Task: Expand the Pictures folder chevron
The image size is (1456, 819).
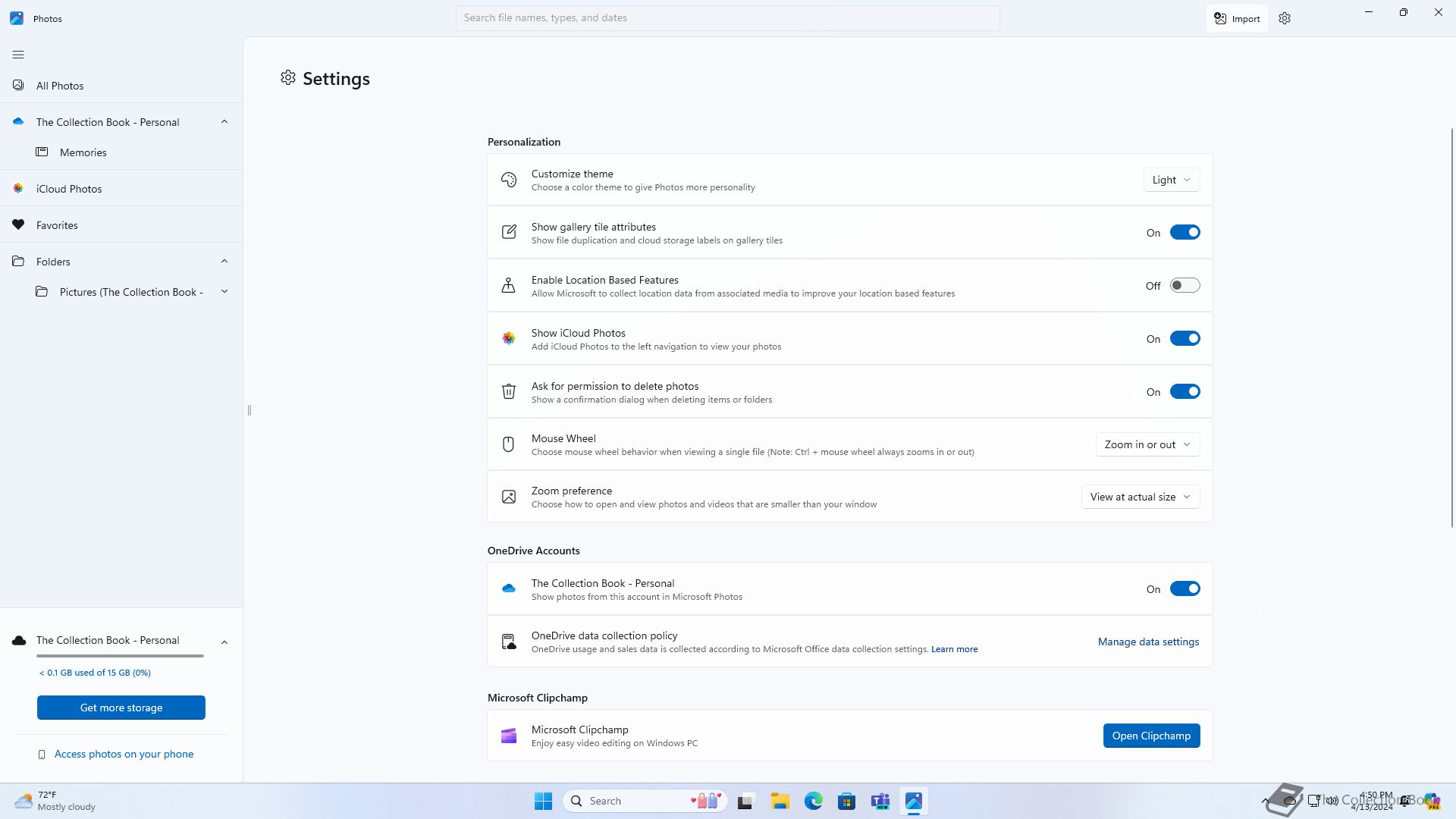Action: tap(224, 291)
